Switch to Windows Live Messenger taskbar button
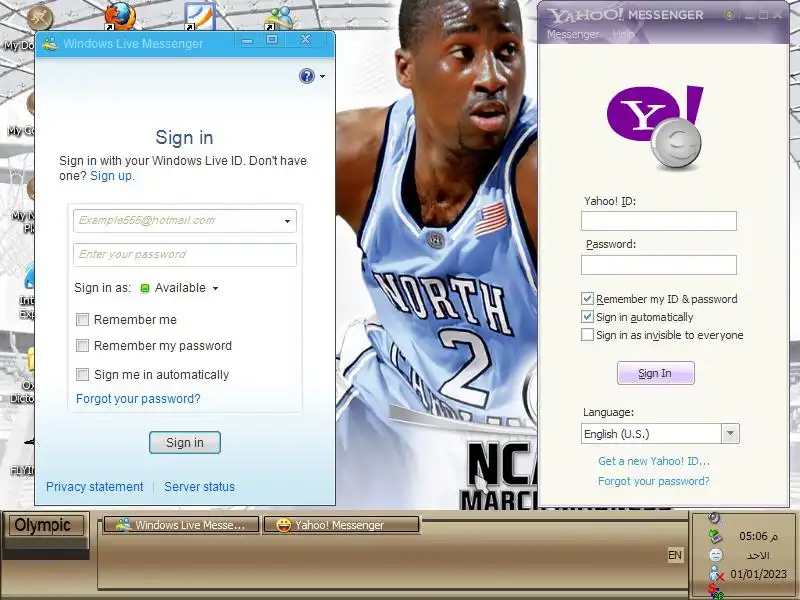The image size is (800, 600). (181, 525)
